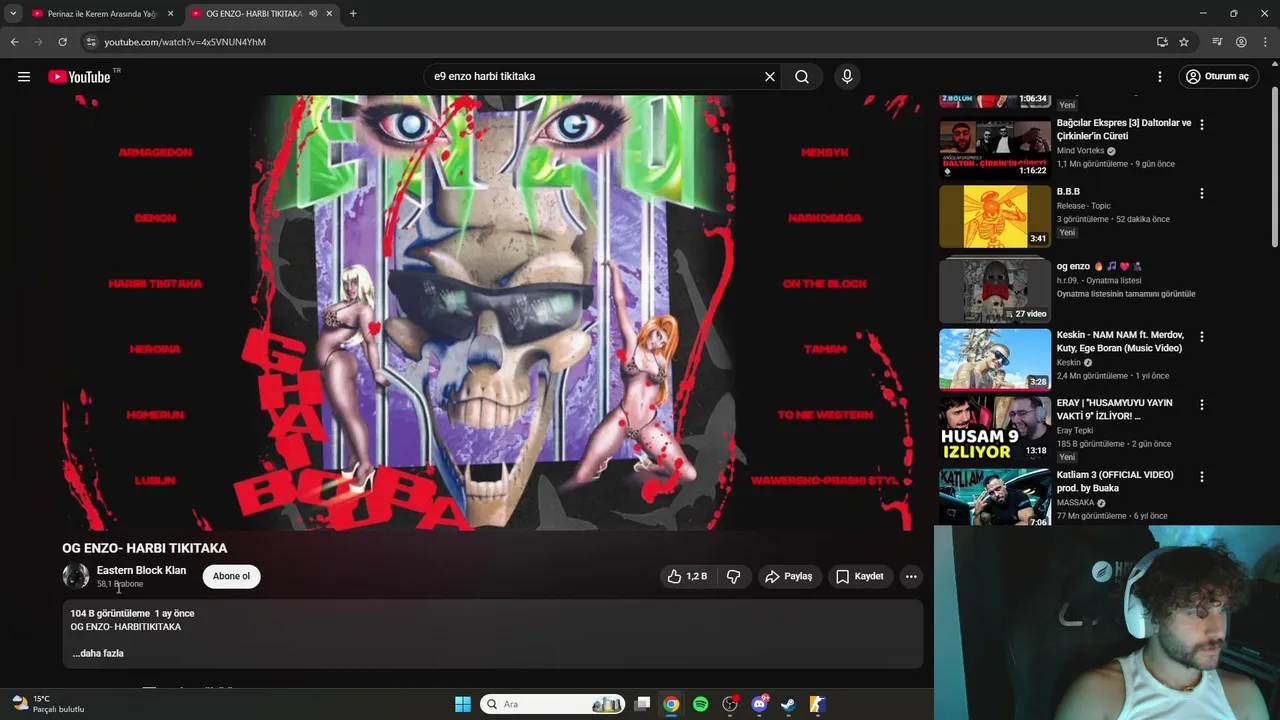Open Release - Topic channel name
Viewport: 1280px width, 720px height.
click(x=1084, y=206)
